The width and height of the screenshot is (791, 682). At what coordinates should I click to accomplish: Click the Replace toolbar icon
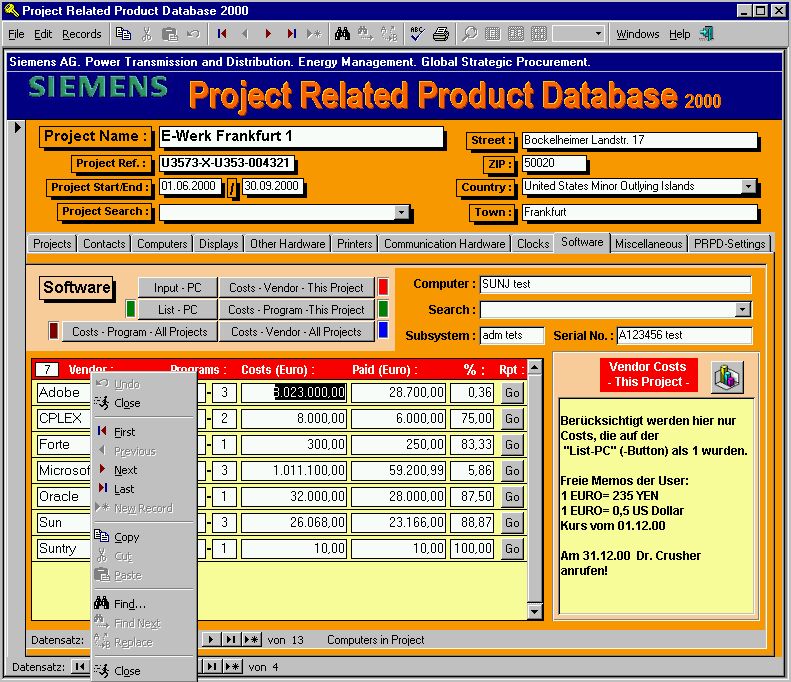389,34
